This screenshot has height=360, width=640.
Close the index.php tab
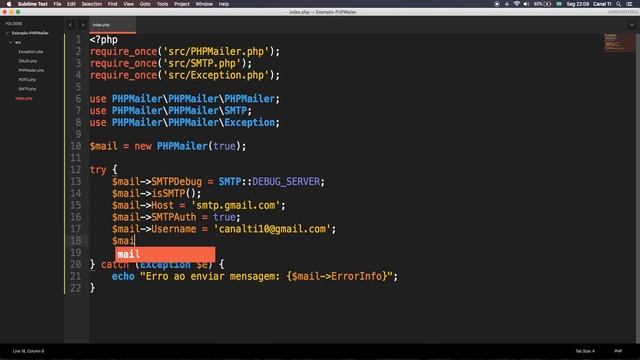pyautogui.click(x=130, y=25)
